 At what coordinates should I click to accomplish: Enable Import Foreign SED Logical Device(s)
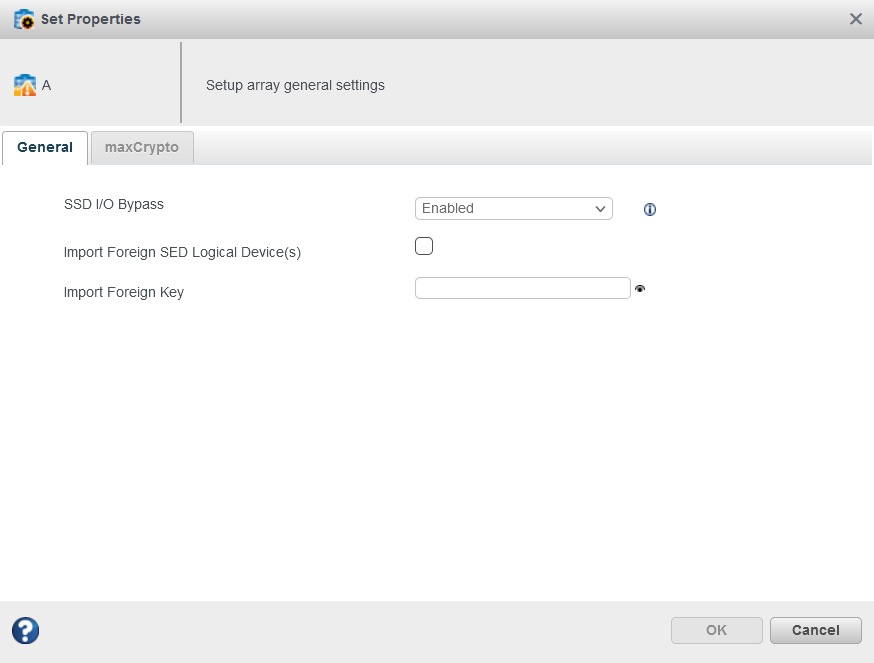(423, 245)
